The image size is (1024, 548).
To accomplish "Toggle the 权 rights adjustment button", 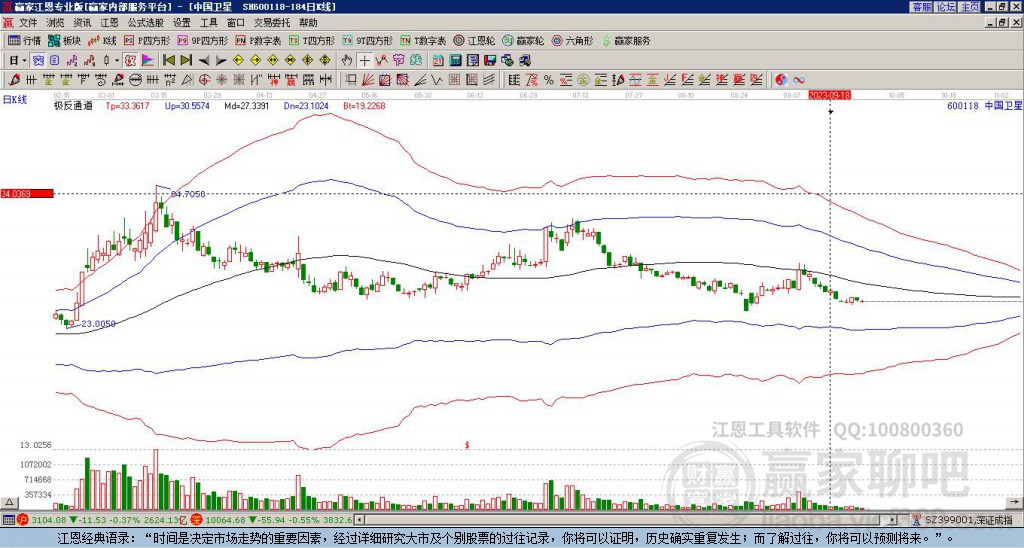I will pyautogui.click(x=130, y=60).
